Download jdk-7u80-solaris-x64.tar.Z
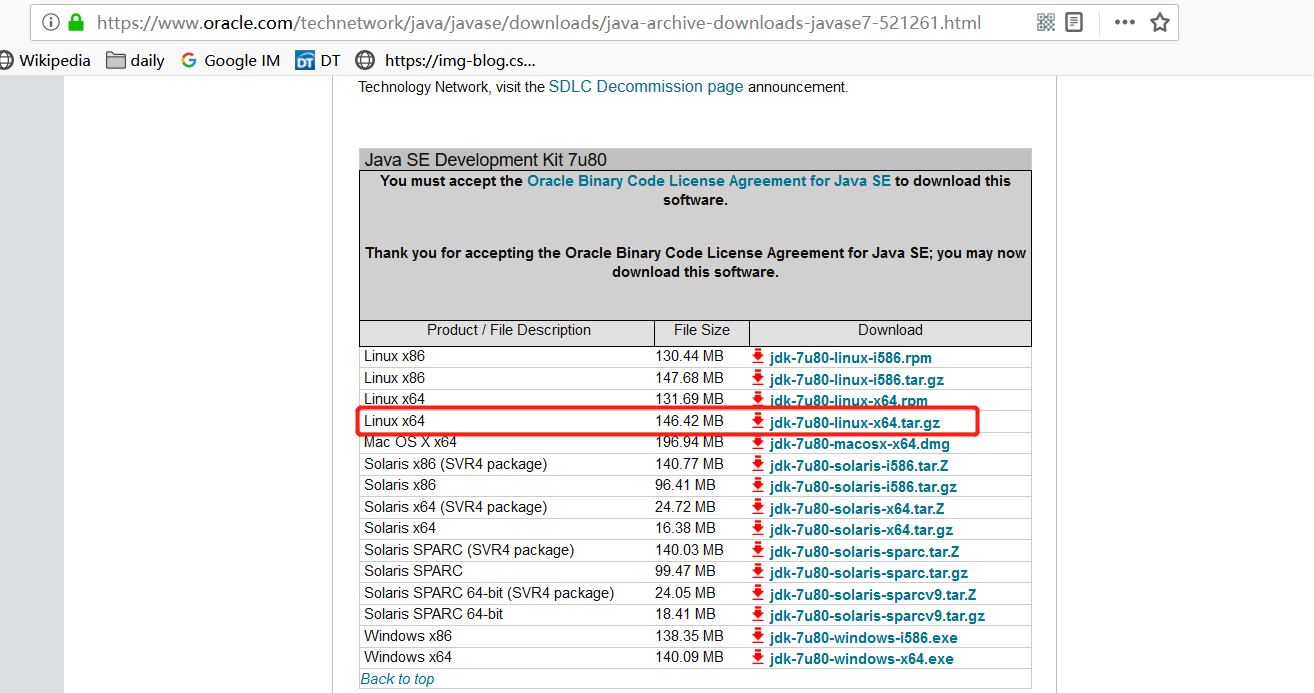The image size is (1314, 693). click(857, 509)
